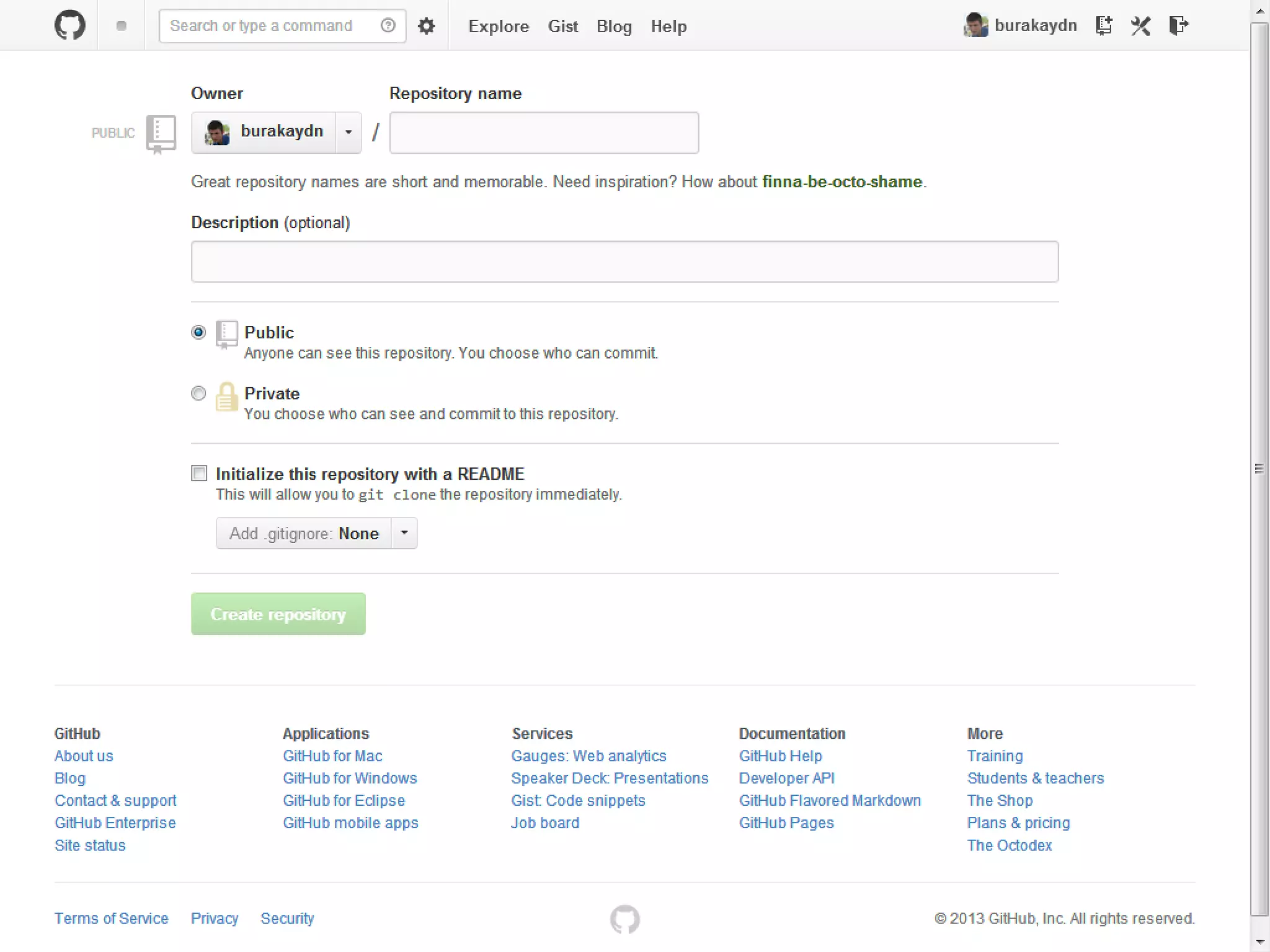
Task: Open Students & teachers link
Action: pyautogui.click(x=1036, y=778)
